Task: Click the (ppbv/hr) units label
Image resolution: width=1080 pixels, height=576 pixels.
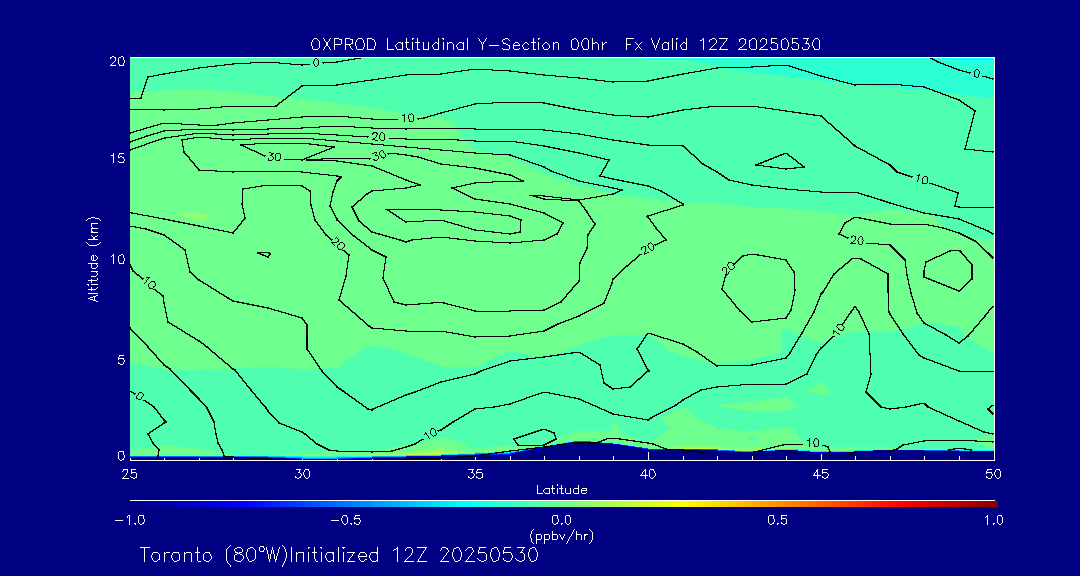Action: pyautogui.click(x=561, y=536)
